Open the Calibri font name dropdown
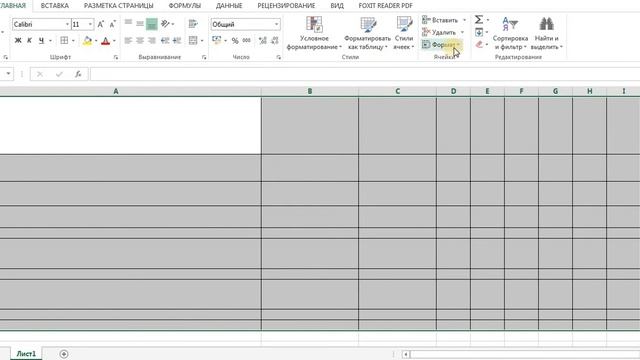The height and width of the screenshot is (360, 640). [x=67, y=24]
